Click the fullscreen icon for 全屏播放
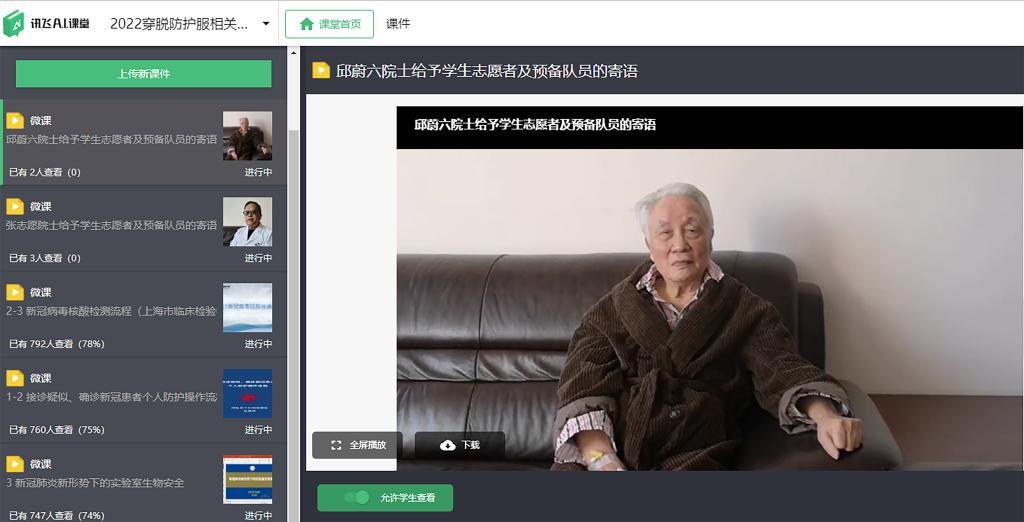This screenshot has width=1024, height=522. pyautogui.click(x=336, y=445)
